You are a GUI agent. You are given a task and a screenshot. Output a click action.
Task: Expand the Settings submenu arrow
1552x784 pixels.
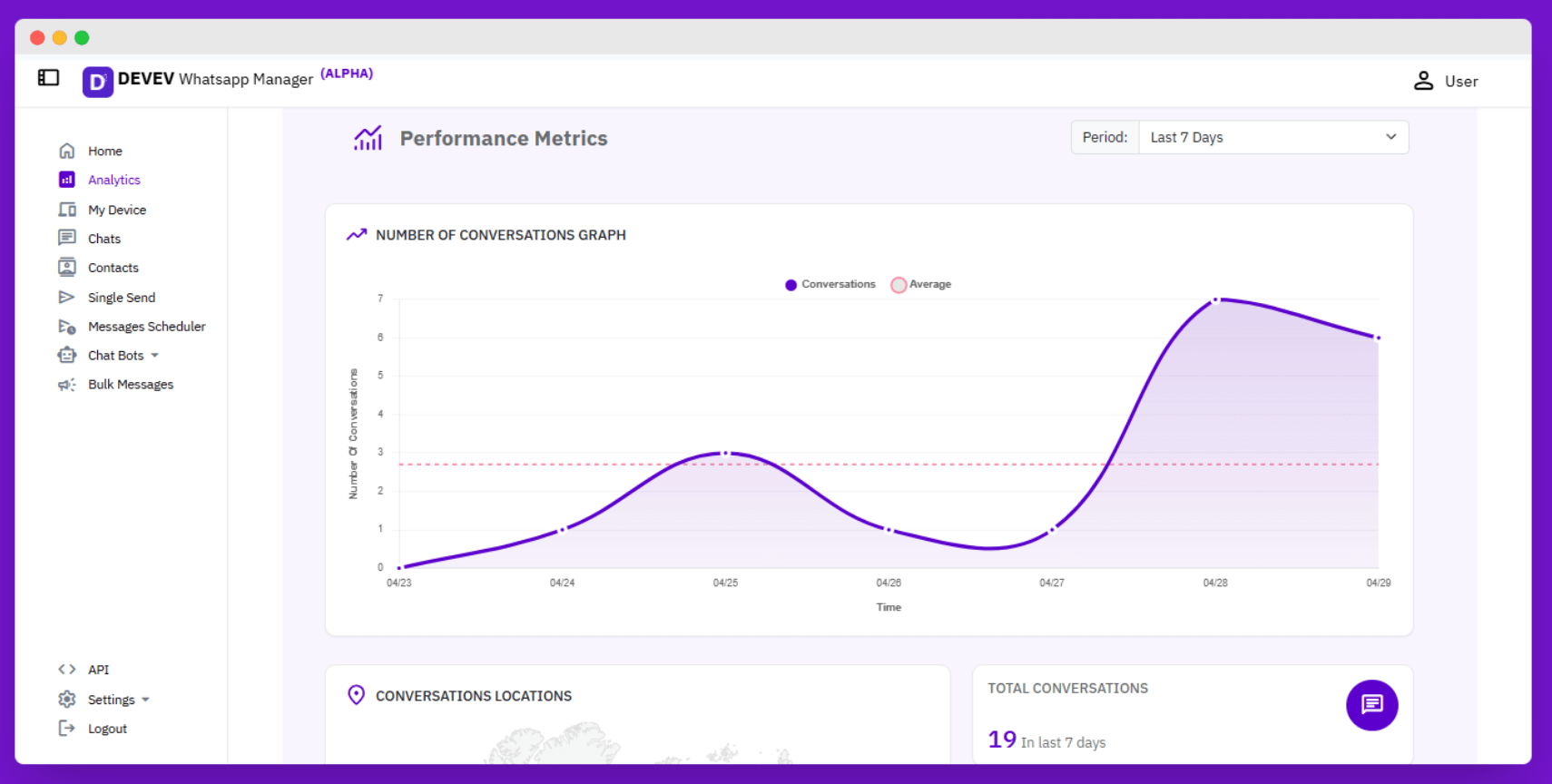point(145,700)
